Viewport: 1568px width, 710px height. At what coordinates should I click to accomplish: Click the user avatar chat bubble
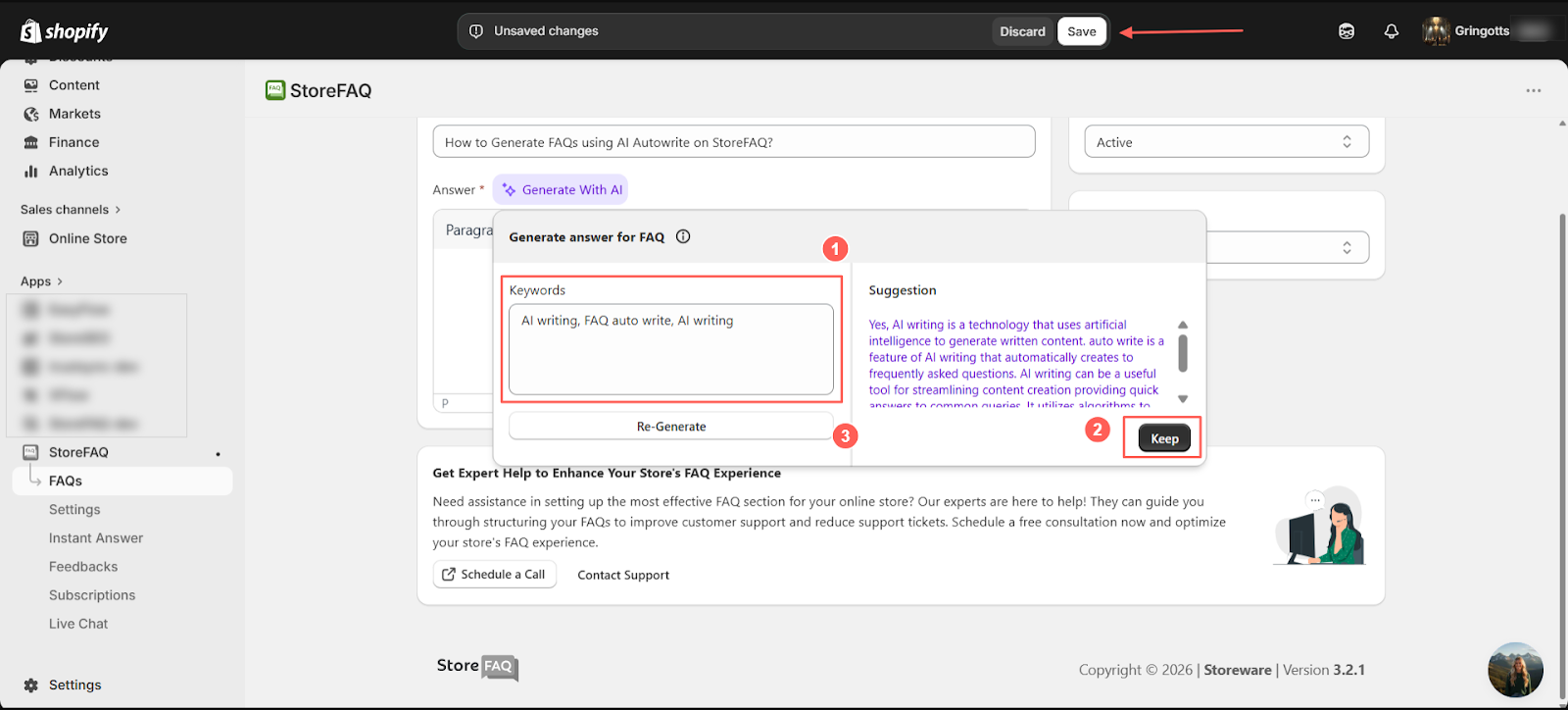[x=1515, y=670]
